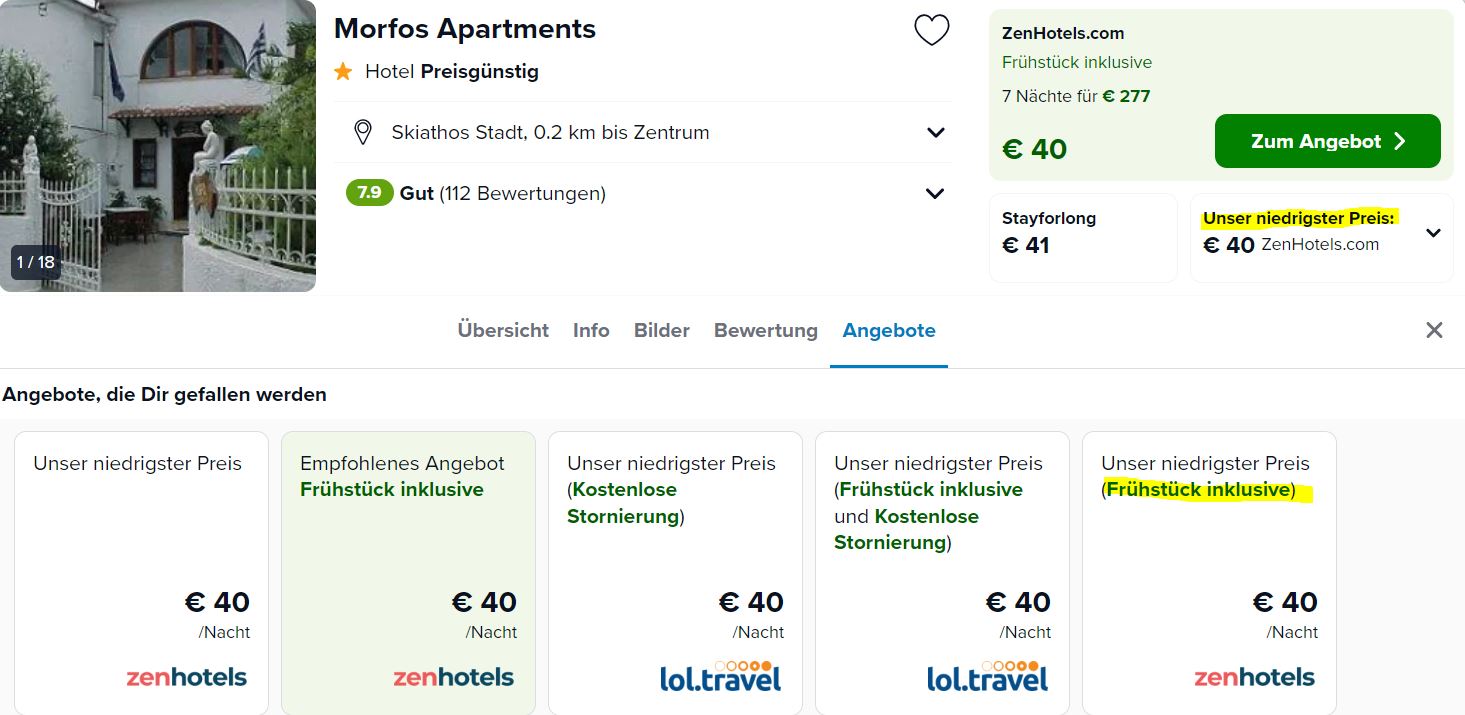This screenshot has height=715, width=1465.
Task: Open the hotel photo thumbnail
Action: click(x=158, y=146)
